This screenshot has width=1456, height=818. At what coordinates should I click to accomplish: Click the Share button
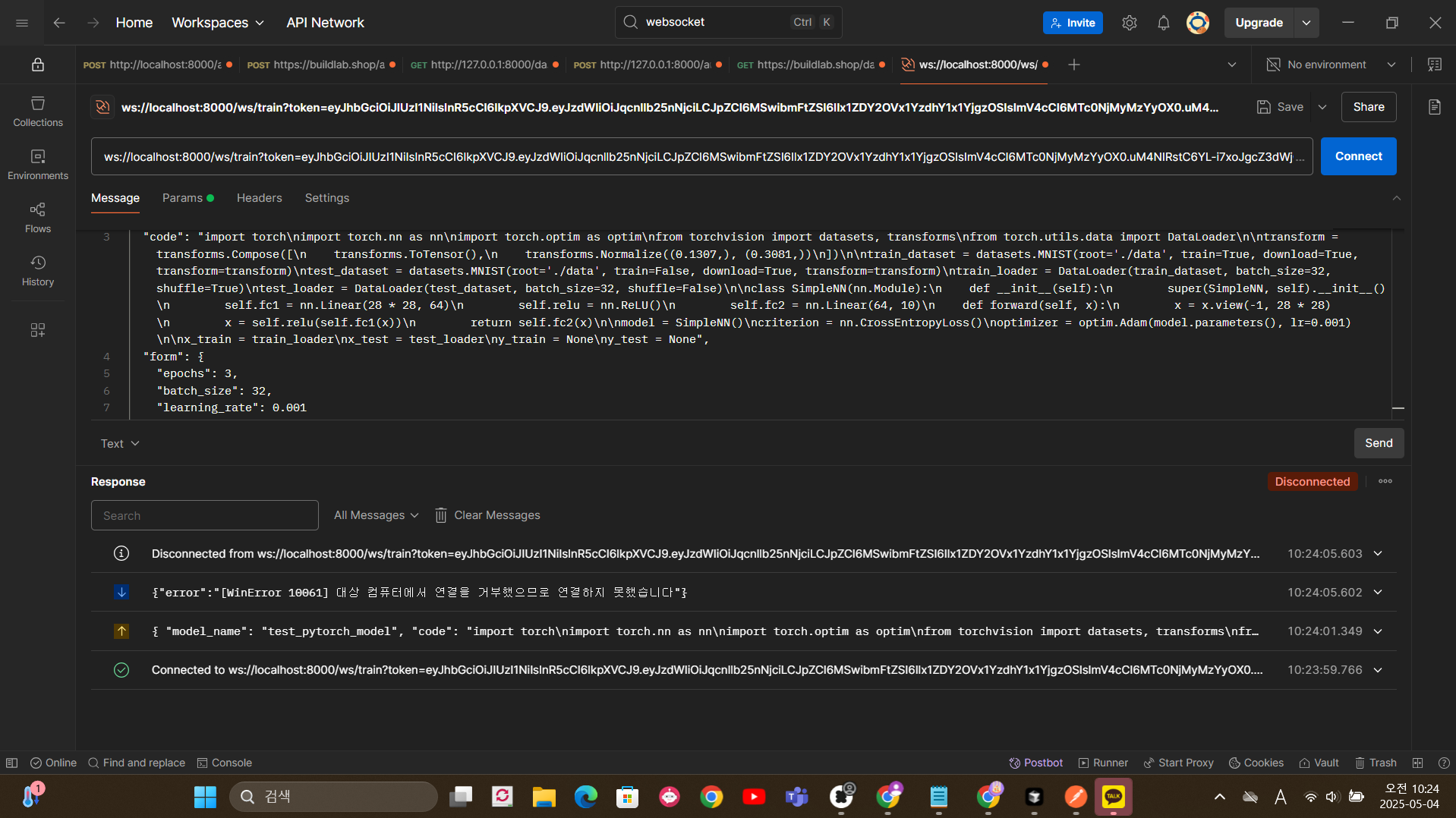1369,107
